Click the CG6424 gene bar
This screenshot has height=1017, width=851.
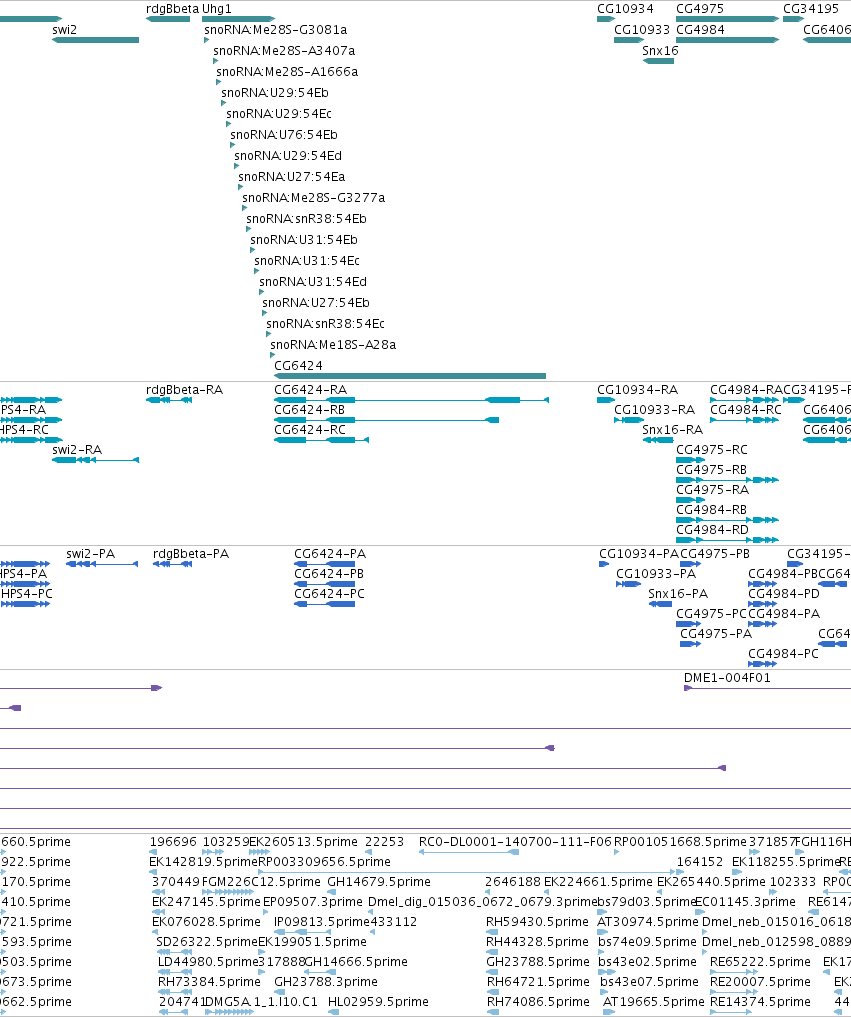coord(410,376)
